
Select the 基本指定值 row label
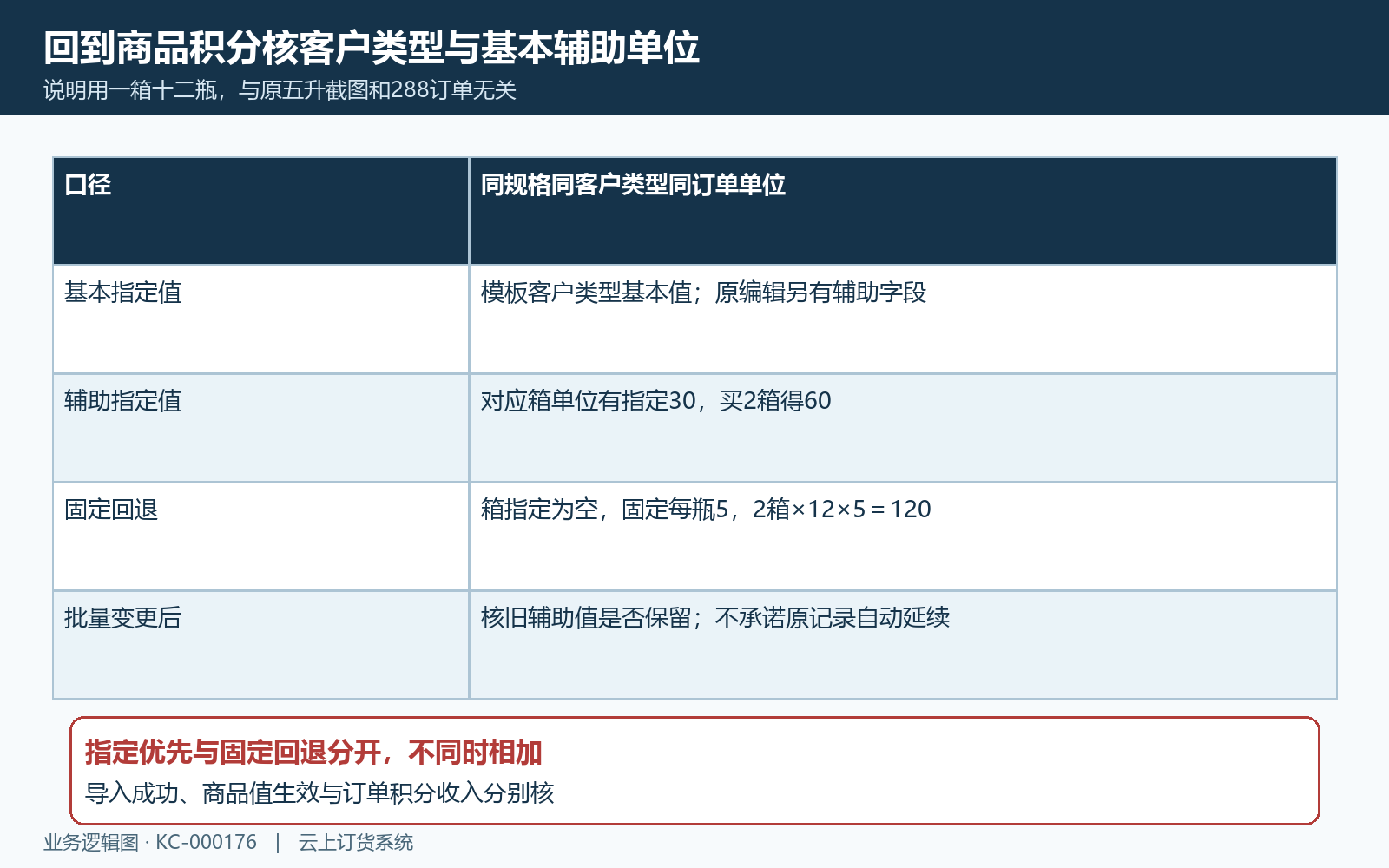pos(122,293)
